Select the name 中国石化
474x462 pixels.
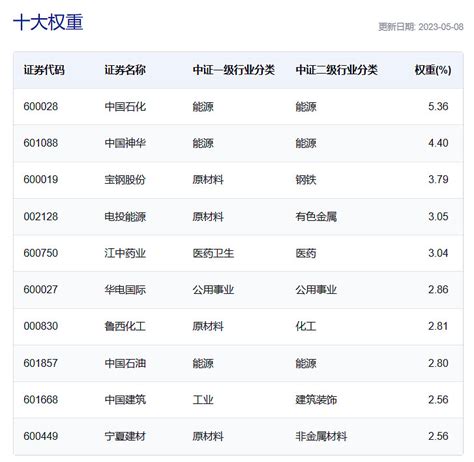125,107
